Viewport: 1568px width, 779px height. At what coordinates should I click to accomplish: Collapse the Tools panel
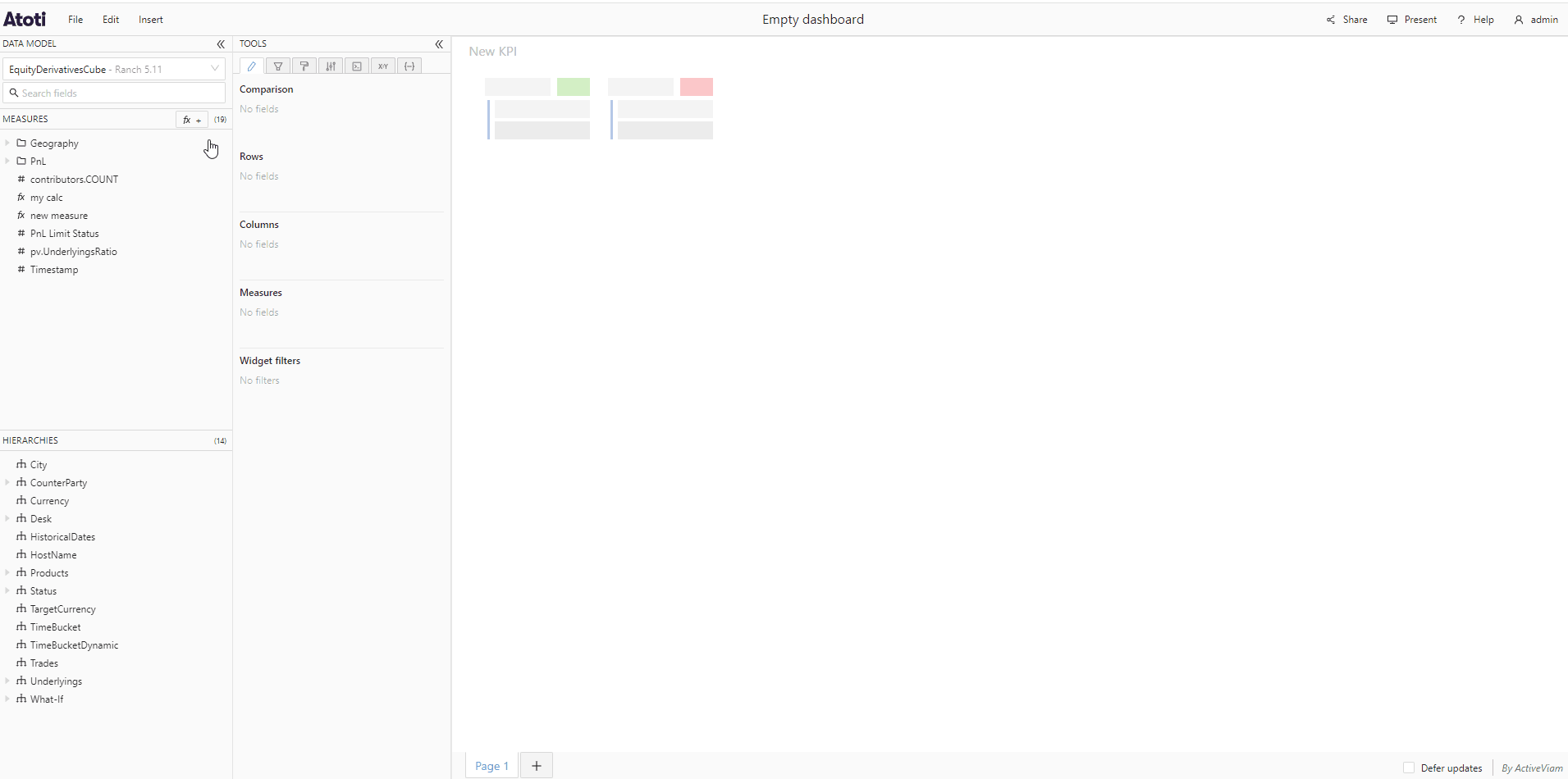[439, 44]
